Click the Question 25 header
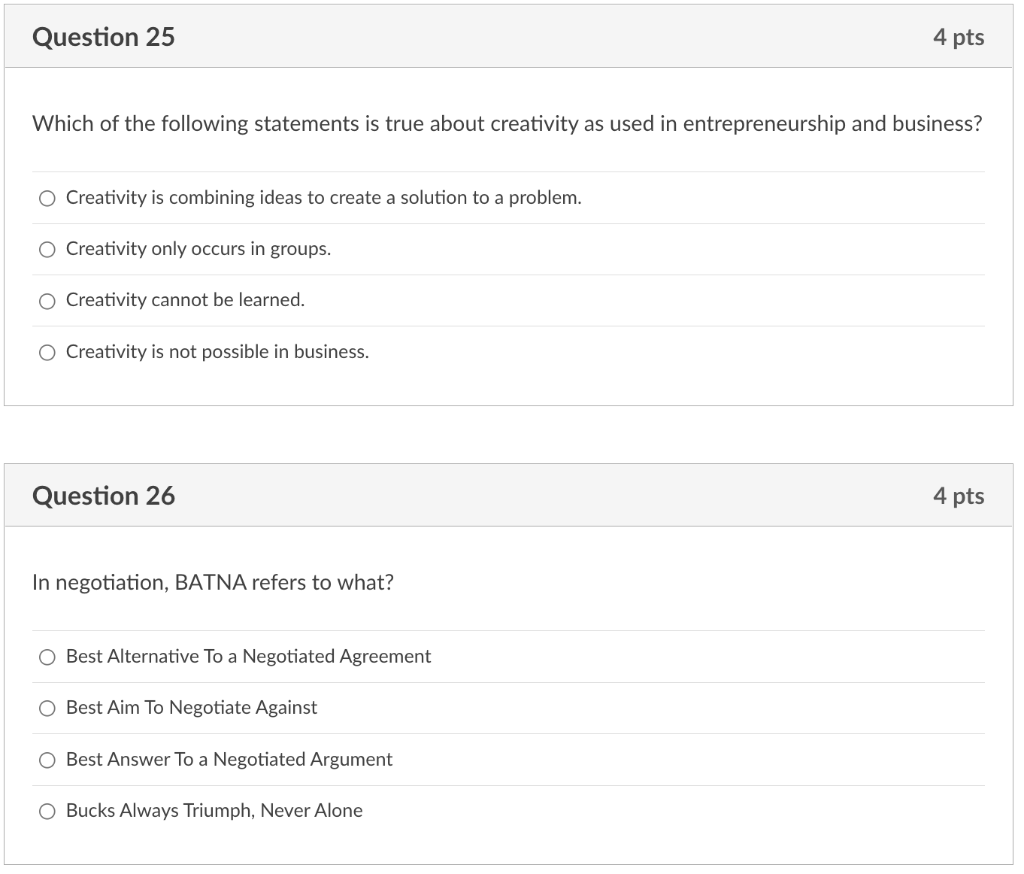 click(x=104, y=37)
